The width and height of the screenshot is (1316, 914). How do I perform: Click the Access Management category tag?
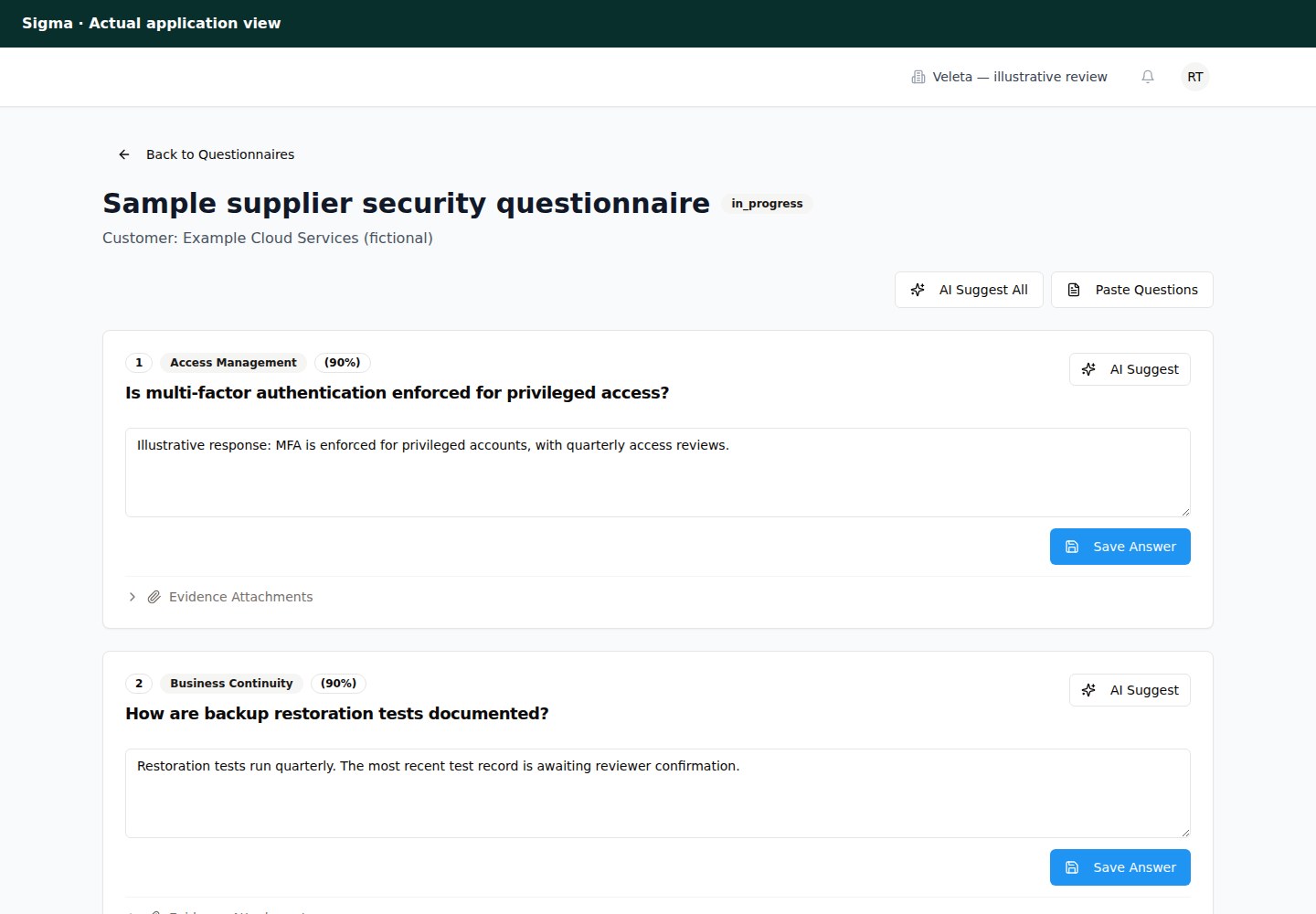pyautogui.click(x=233, y=363)
